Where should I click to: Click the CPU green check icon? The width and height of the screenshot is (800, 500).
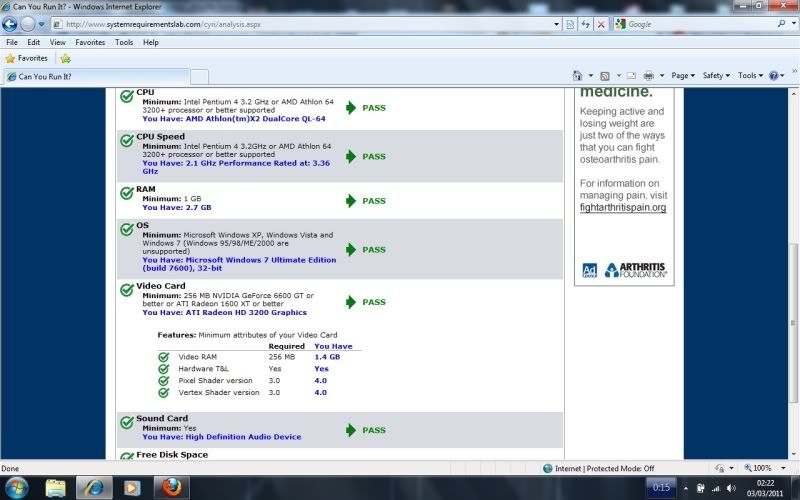(127, 96)
